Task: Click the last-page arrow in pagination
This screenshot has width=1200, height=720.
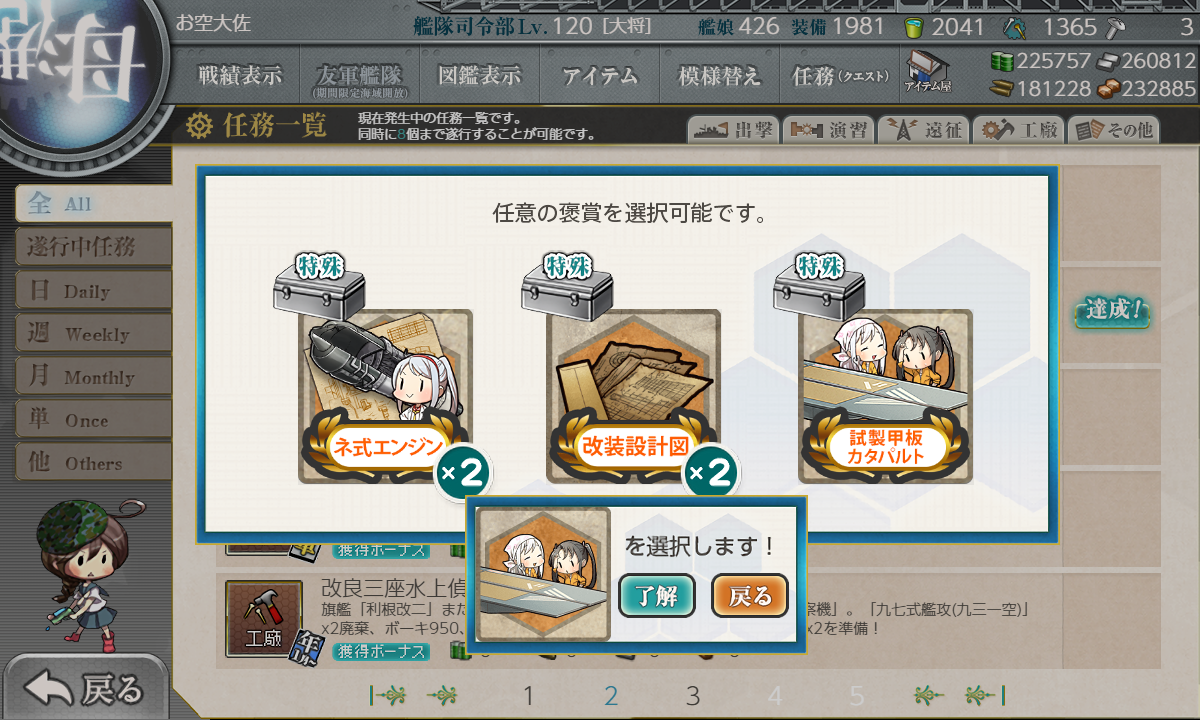Action: coord(986,695)
